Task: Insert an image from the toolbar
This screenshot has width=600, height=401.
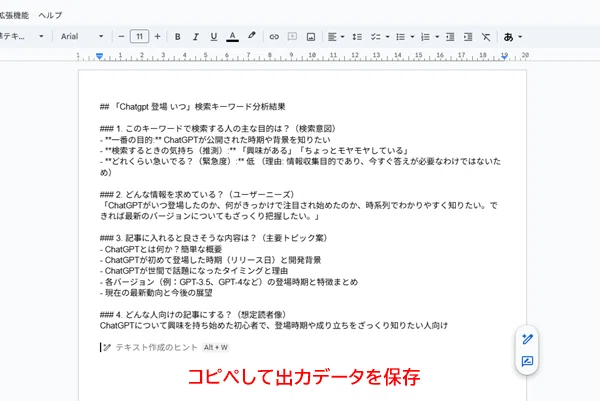Action: click(311, 37)
